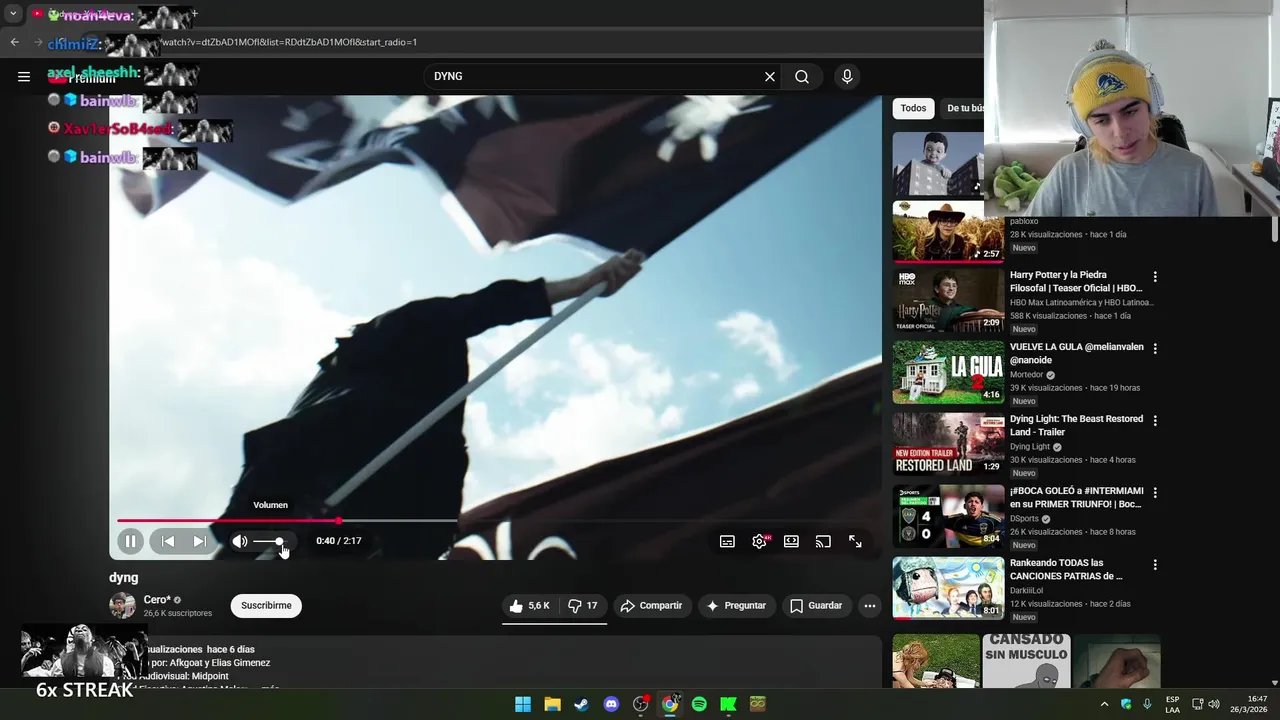Viewport: 1280px width, 720px height.
Task: Open options for VUELVE LA GULA video
Action: pos(1155,348)
